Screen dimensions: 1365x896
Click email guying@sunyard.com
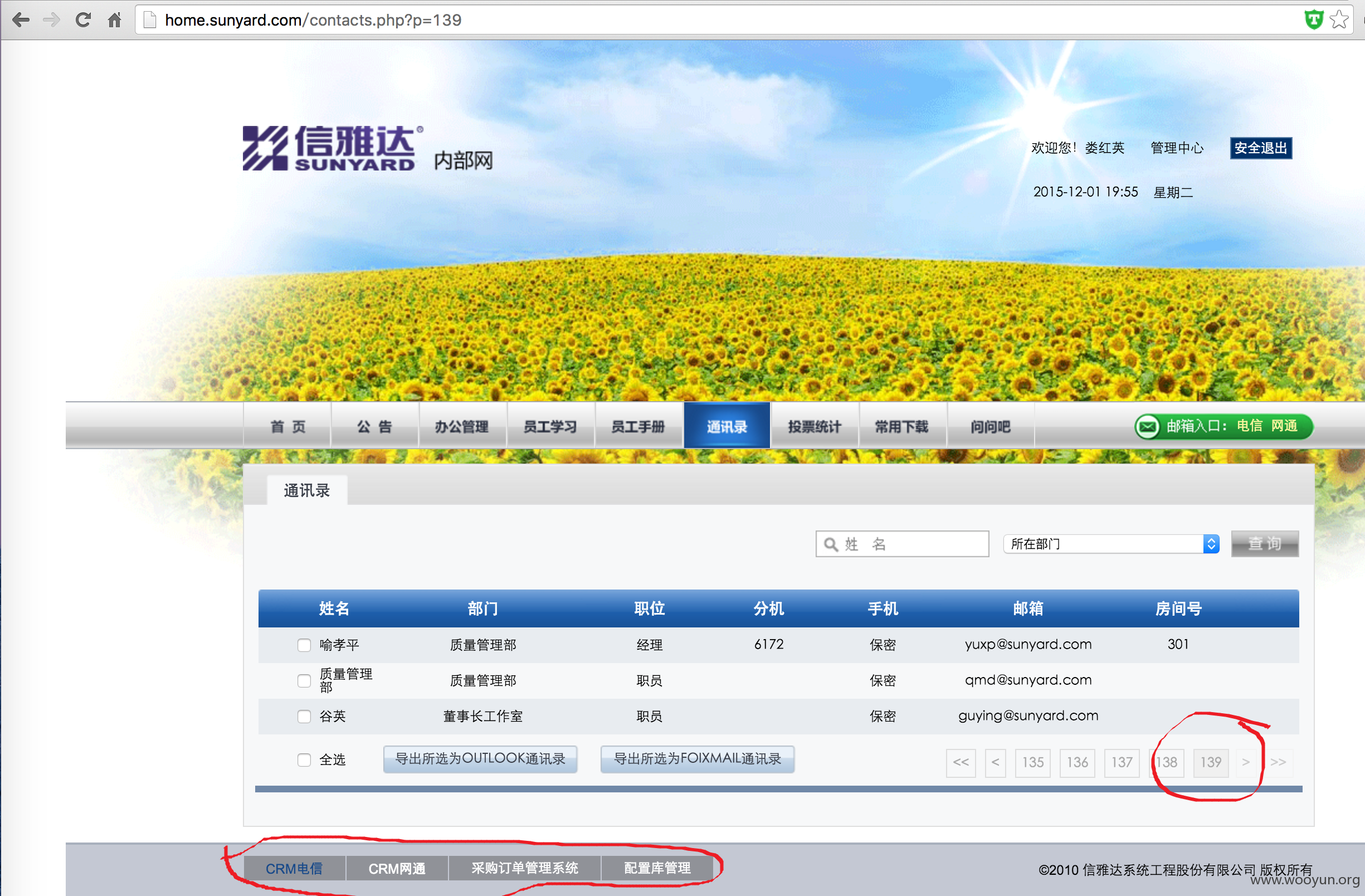point(1028,715)
